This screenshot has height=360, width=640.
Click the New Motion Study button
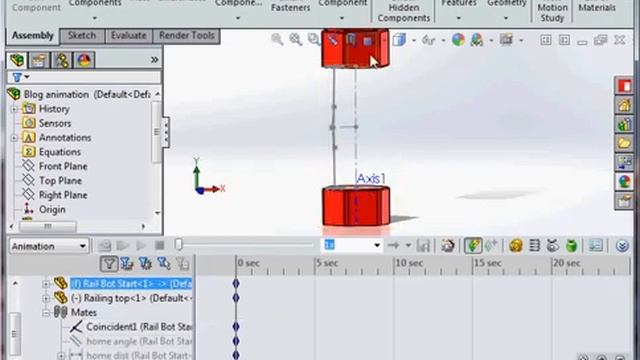coord(552,11)
